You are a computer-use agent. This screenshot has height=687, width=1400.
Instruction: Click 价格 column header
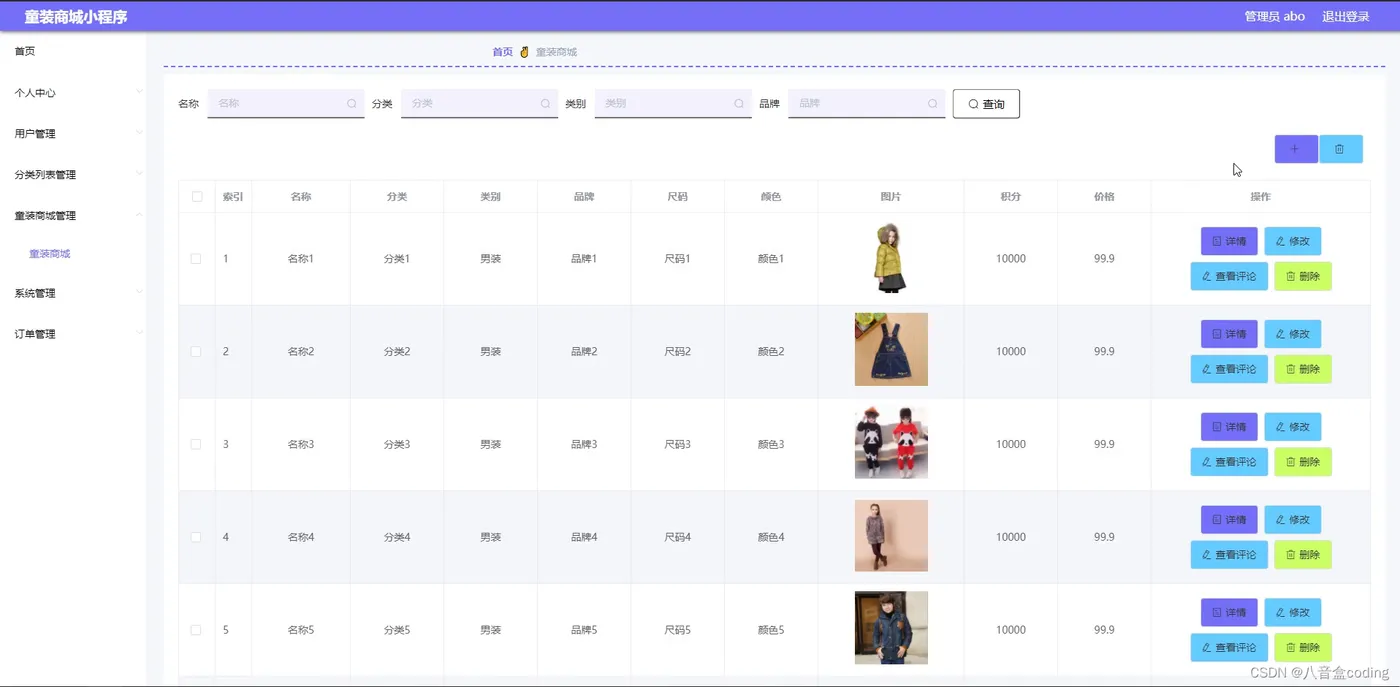(x=1104, y=197)
